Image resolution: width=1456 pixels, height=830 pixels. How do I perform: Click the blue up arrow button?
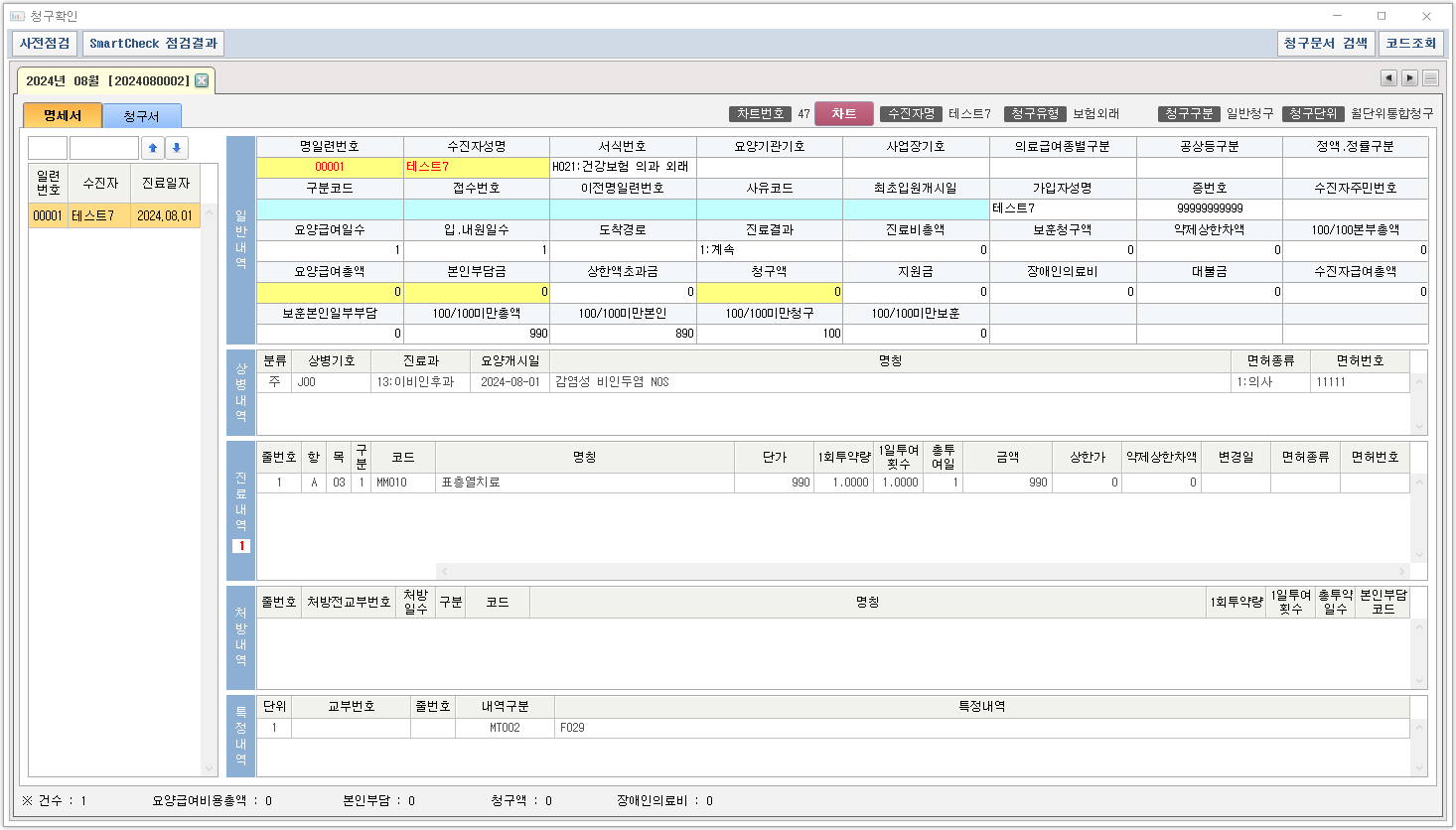pos(153,148)
